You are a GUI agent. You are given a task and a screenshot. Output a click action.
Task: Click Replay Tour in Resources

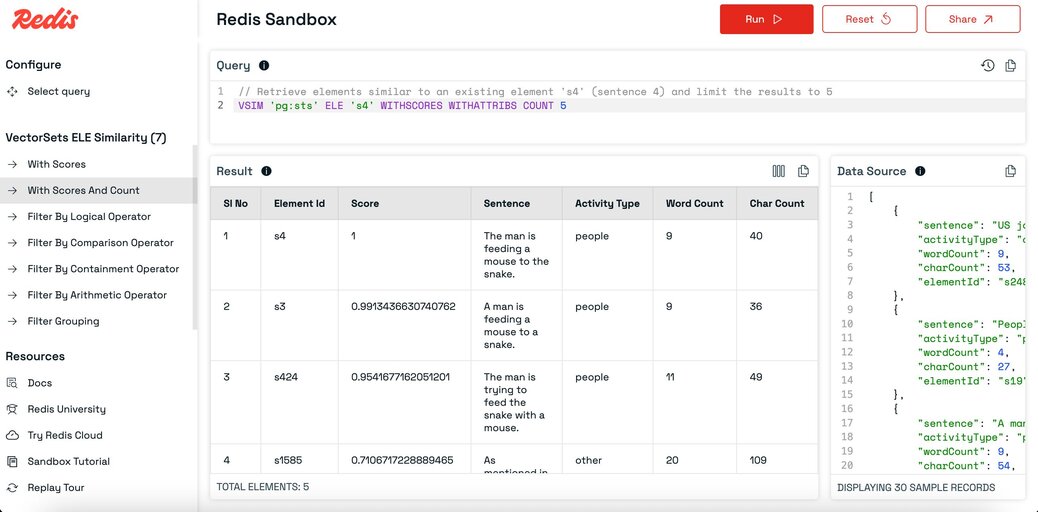[x=56, y=487]
